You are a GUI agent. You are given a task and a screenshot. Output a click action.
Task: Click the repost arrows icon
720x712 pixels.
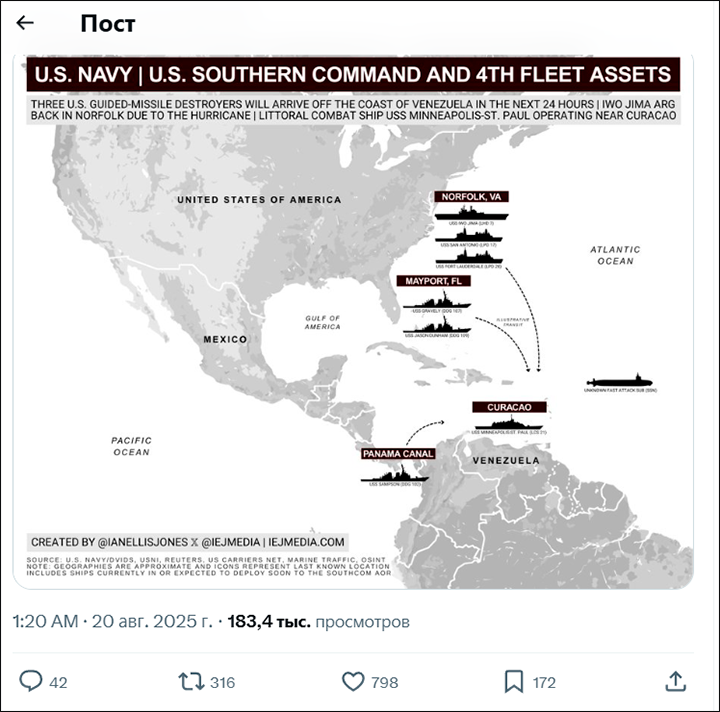click(x=190, y=682)
